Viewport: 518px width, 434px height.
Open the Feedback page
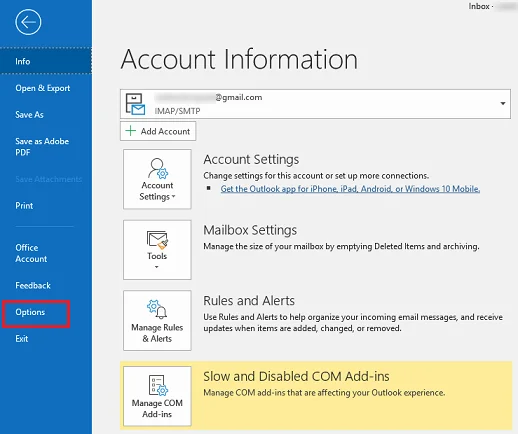coord(33,285)
